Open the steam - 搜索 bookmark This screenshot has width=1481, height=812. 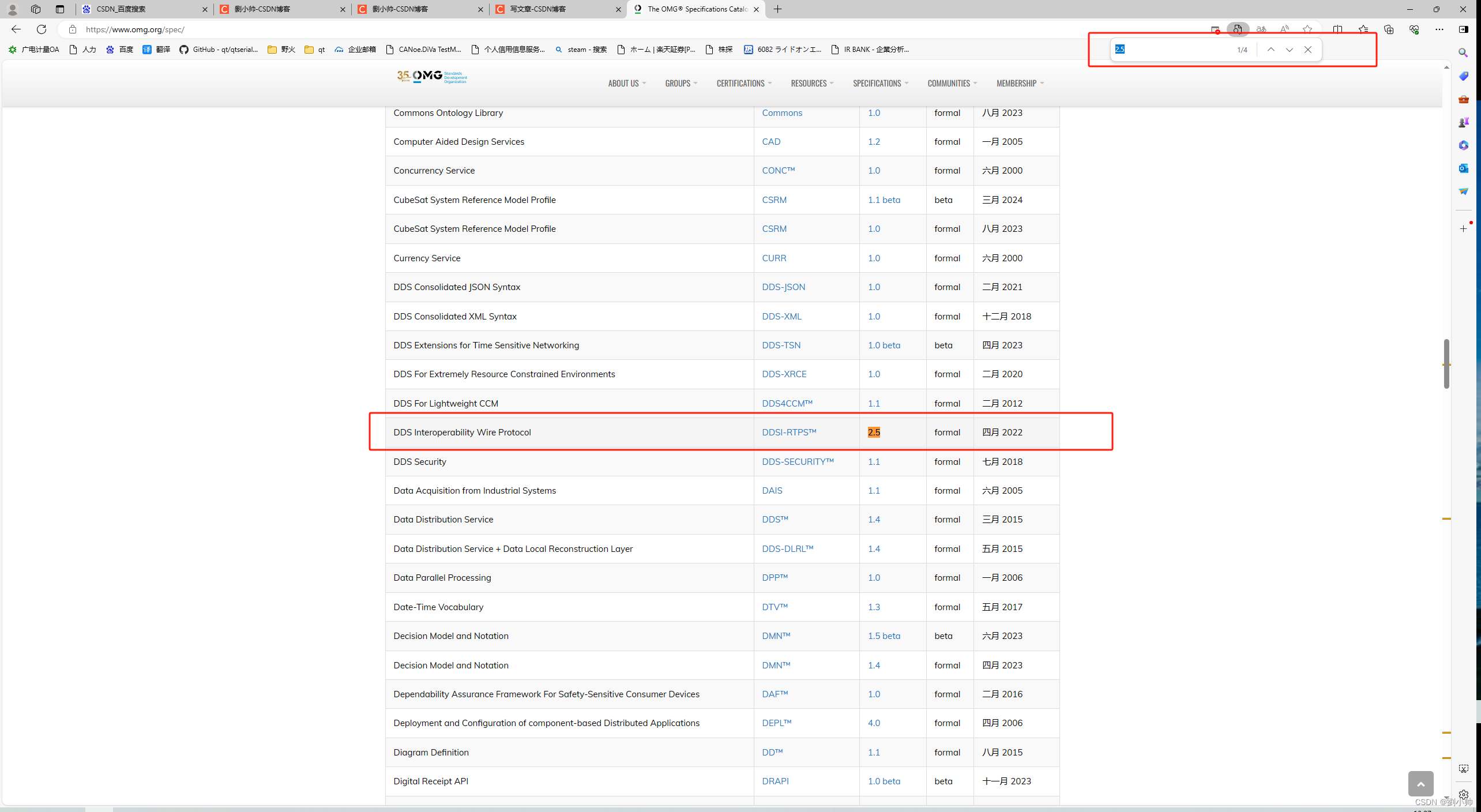click(x=581, y=50)
